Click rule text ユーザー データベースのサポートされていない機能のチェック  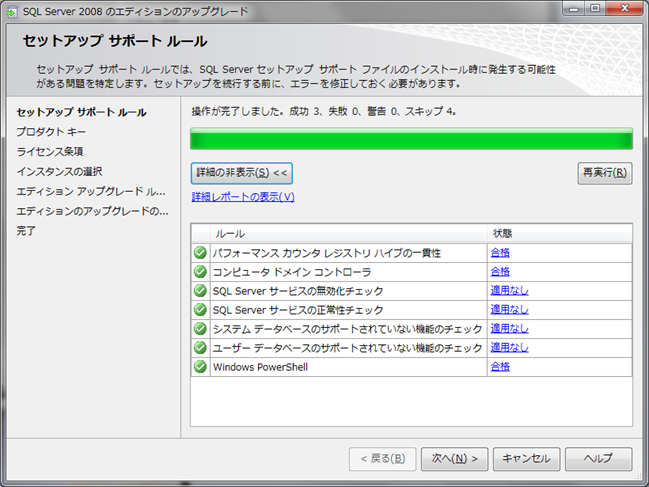(x=347, y=348)
